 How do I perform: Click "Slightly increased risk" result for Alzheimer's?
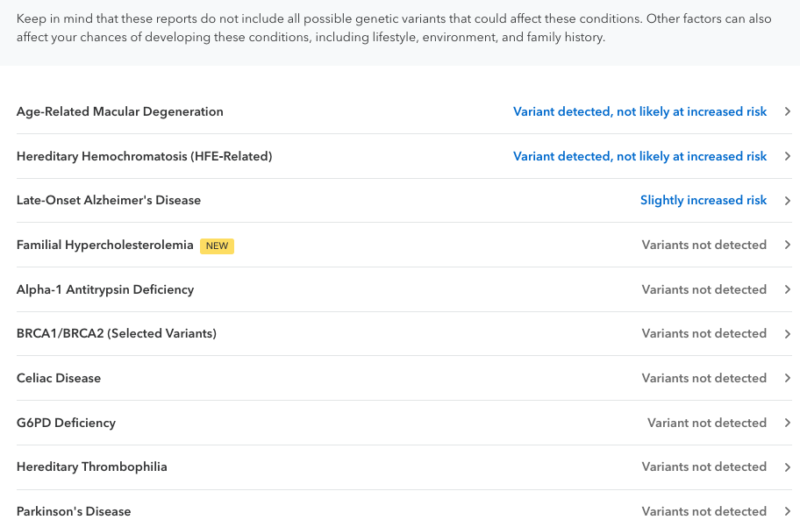703,200
